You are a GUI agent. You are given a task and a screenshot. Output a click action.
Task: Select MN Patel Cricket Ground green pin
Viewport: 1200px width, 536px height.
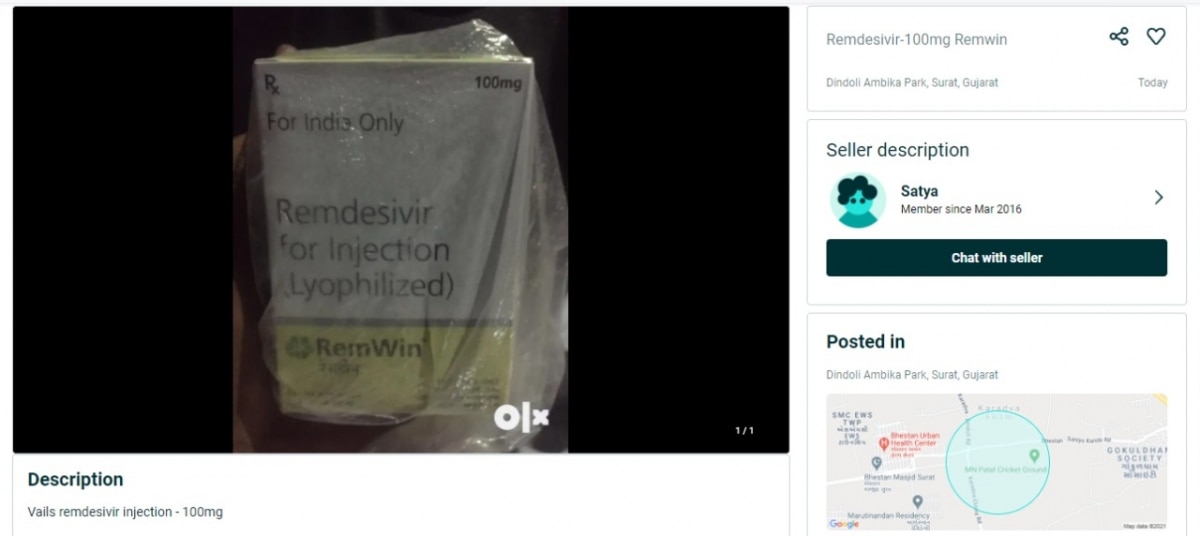click(1034, 456)
